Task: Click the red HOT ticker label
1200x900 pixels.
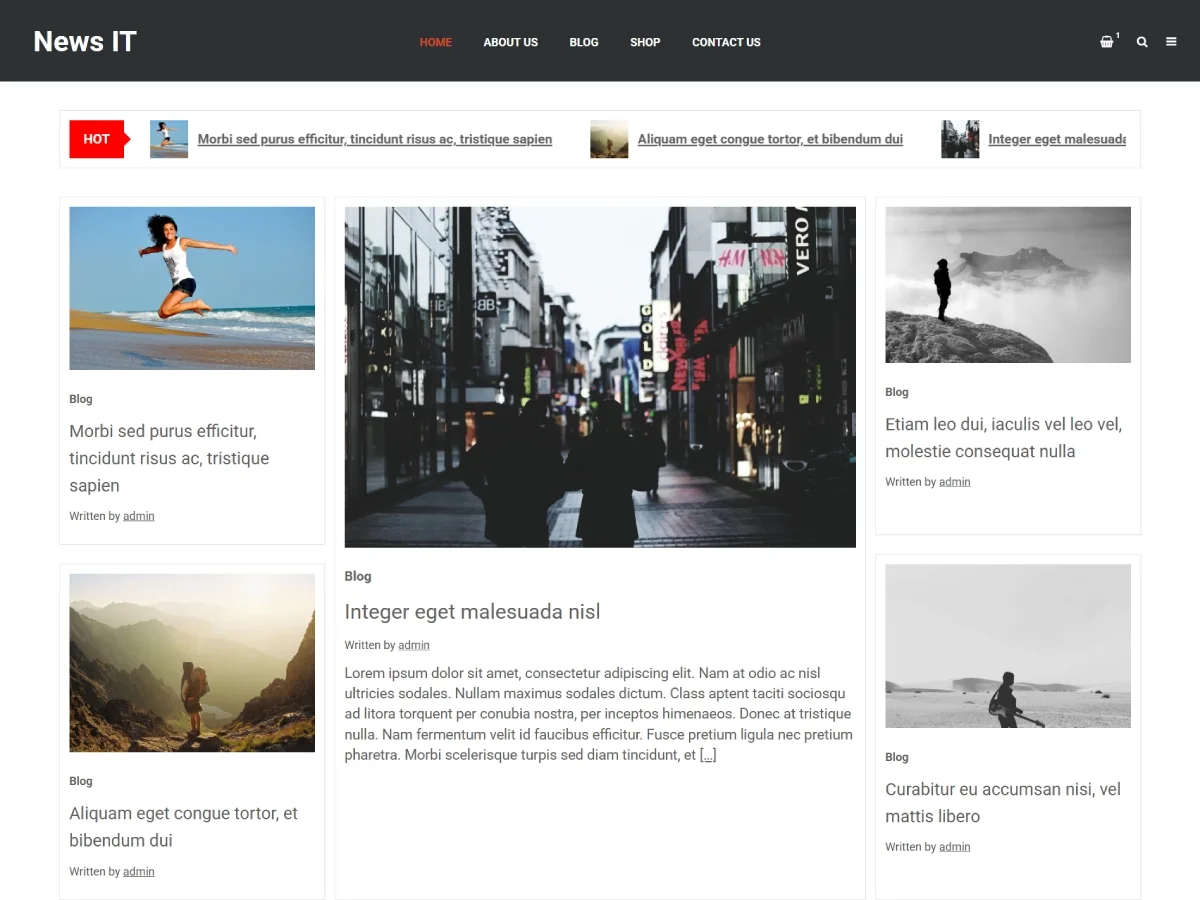Action: pos(97,139)
